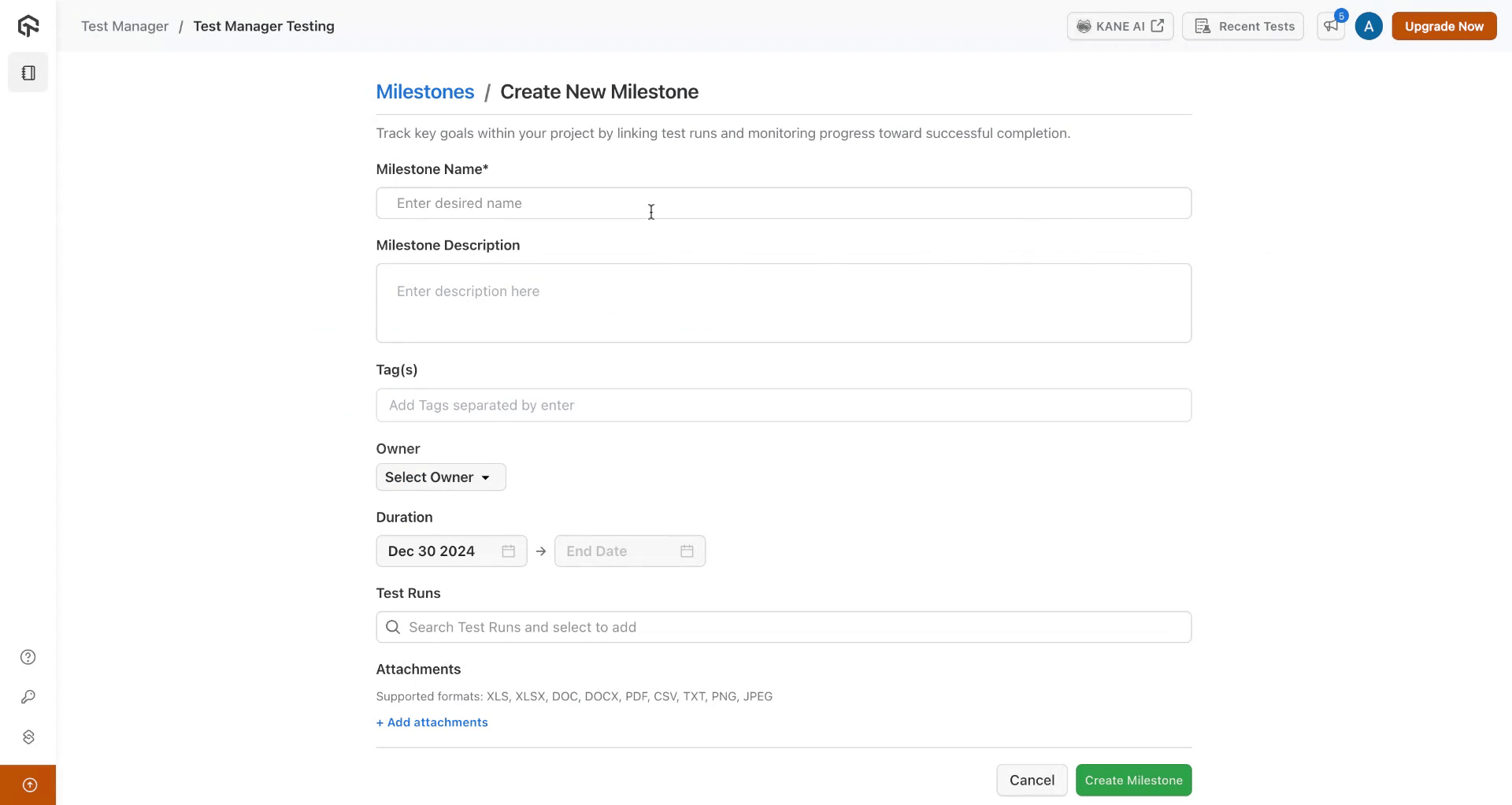Click the Create Milestone button
Image resolution: width=1512 pixels, height=805 pixels.
coord(1133,781)
